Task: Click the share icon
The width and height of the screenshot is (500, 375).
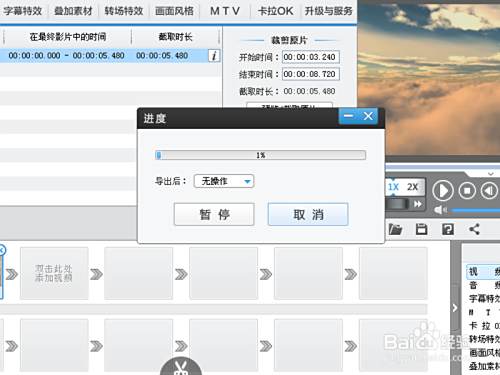Action: (474, 229)
